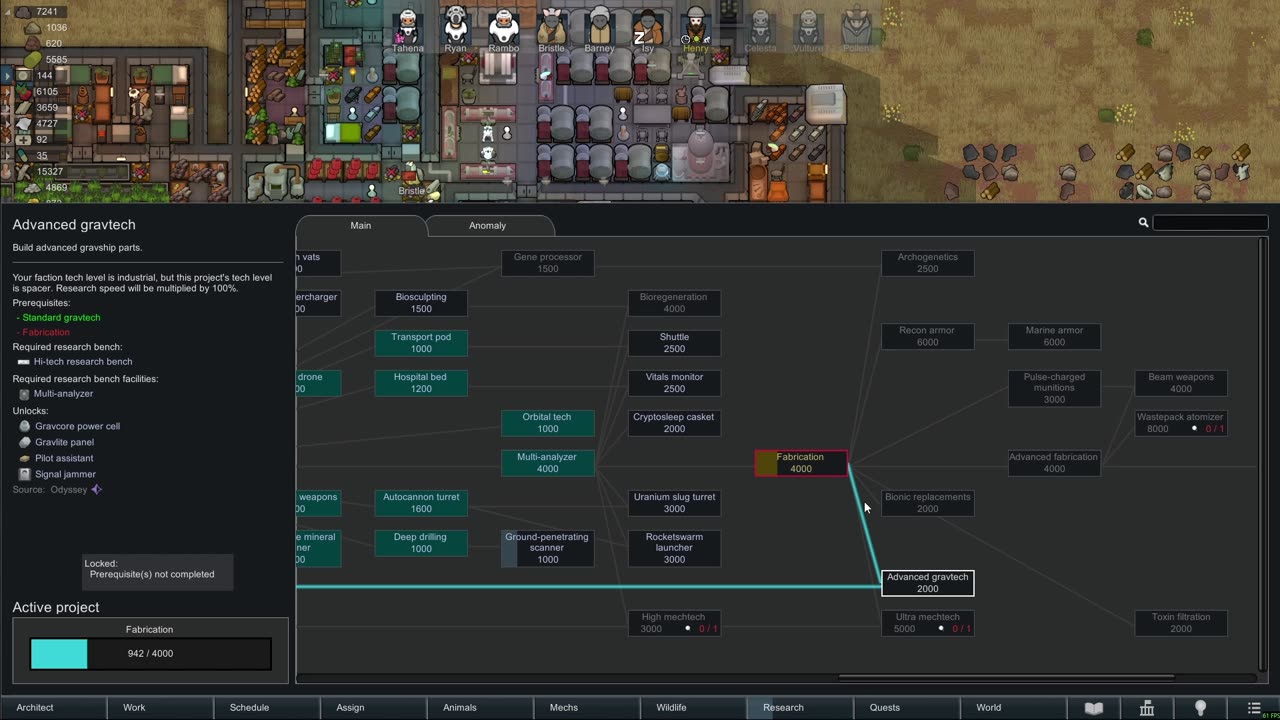Open the Animals tab
Image resolution: width=1280 pixels, height=720 pixels.
point(480,708)
